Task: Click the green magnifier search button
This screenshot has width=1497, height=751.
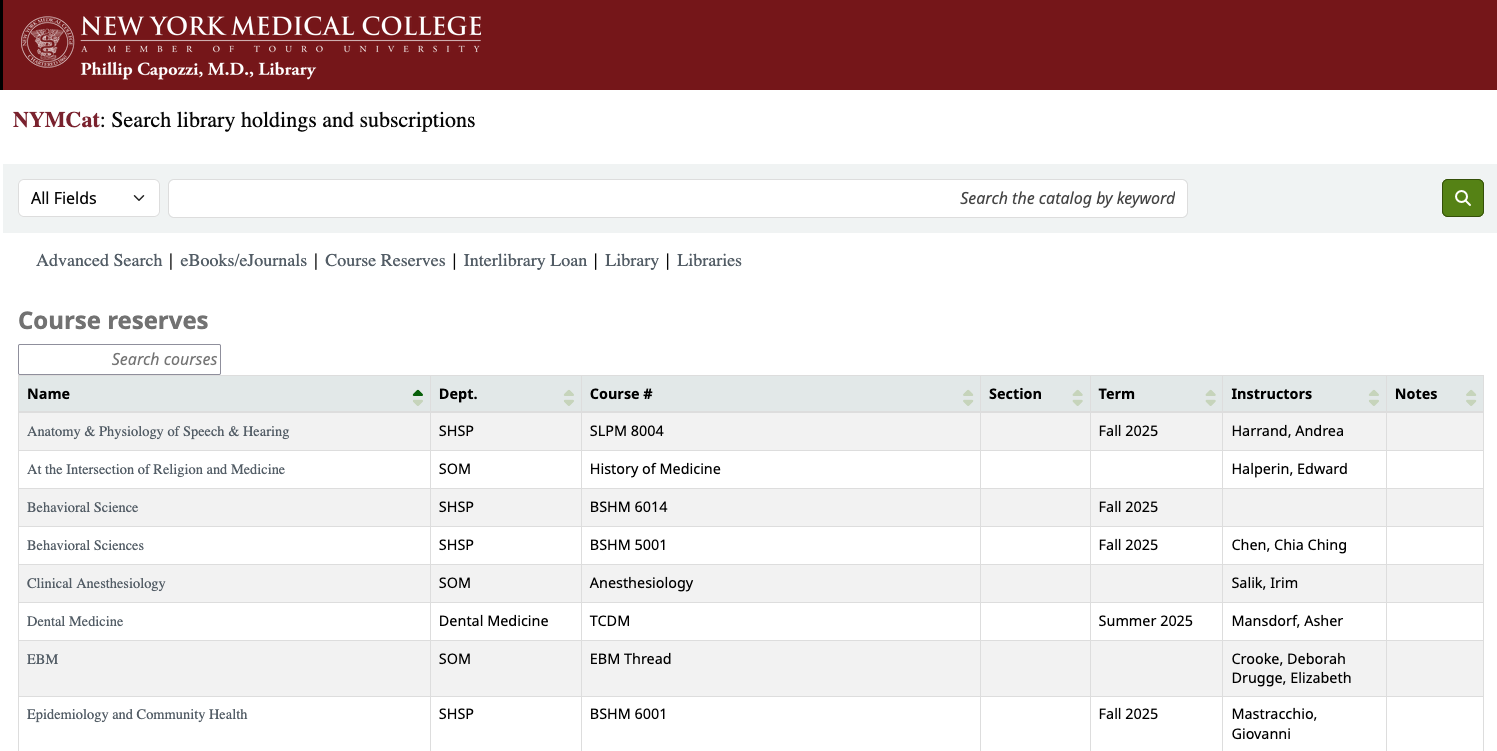Action: [1462, 198]
